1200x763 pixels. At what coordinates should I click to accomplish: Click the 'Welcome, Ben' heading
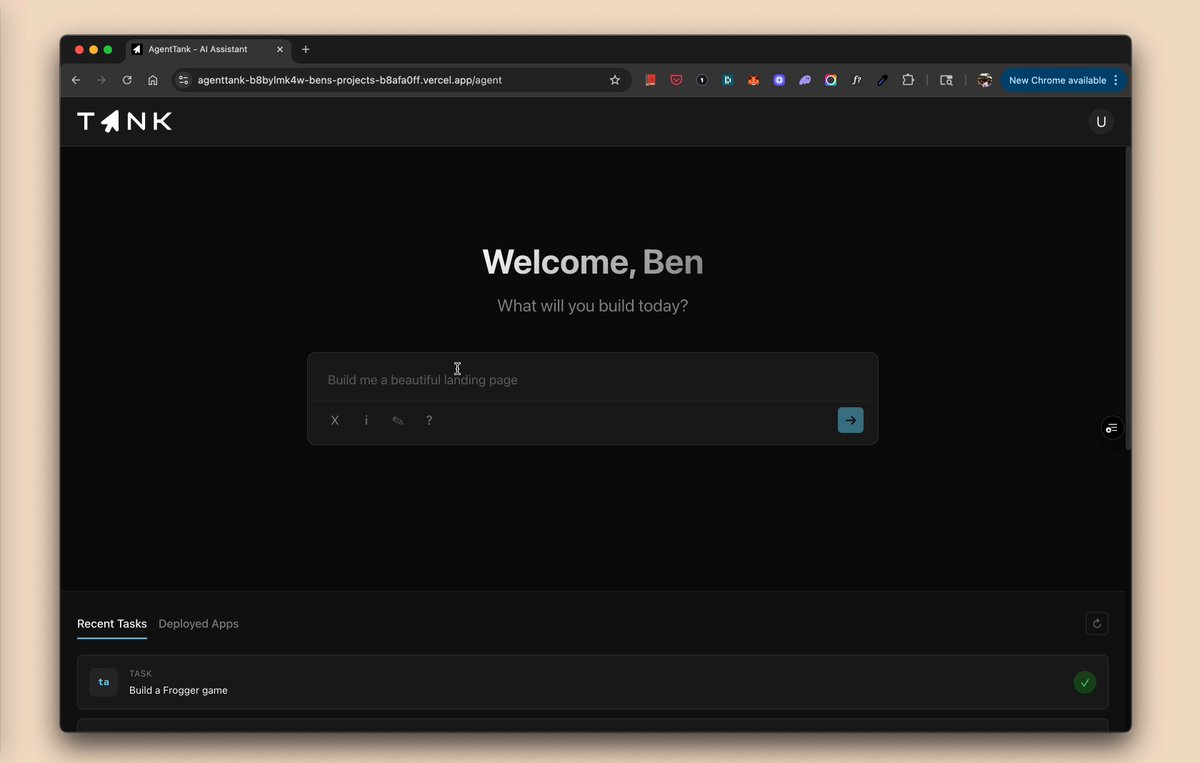coord(592,262)
